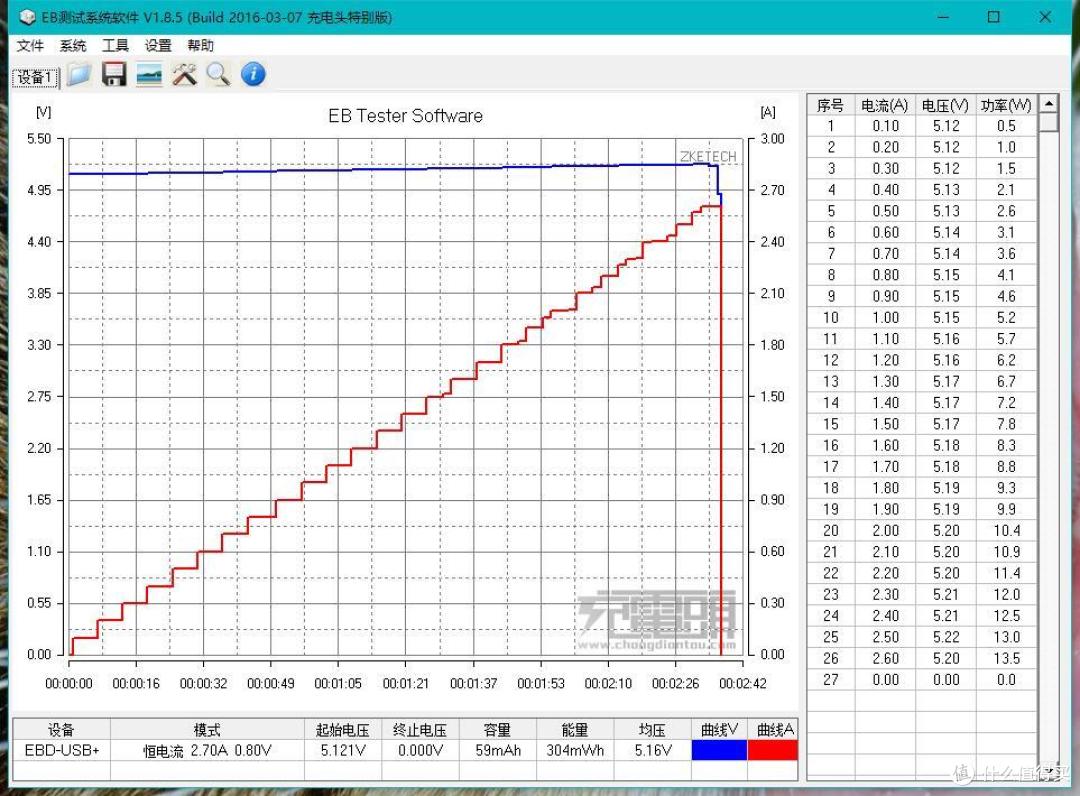Open the settings tools (hammer and wrench) icon

coord(184,74)
